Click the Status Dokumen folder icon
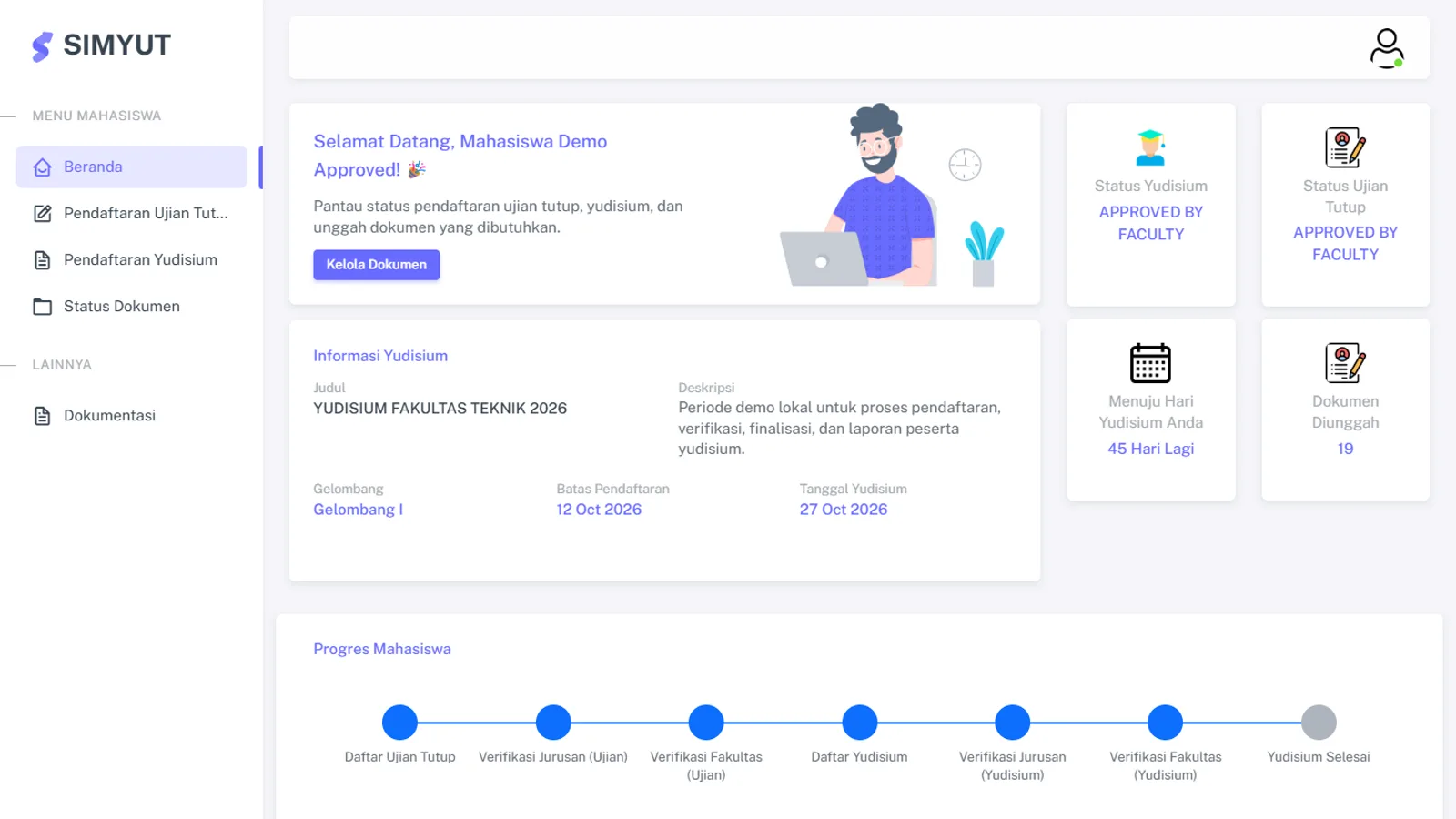 pyautogui.click(x=43, y=307)
